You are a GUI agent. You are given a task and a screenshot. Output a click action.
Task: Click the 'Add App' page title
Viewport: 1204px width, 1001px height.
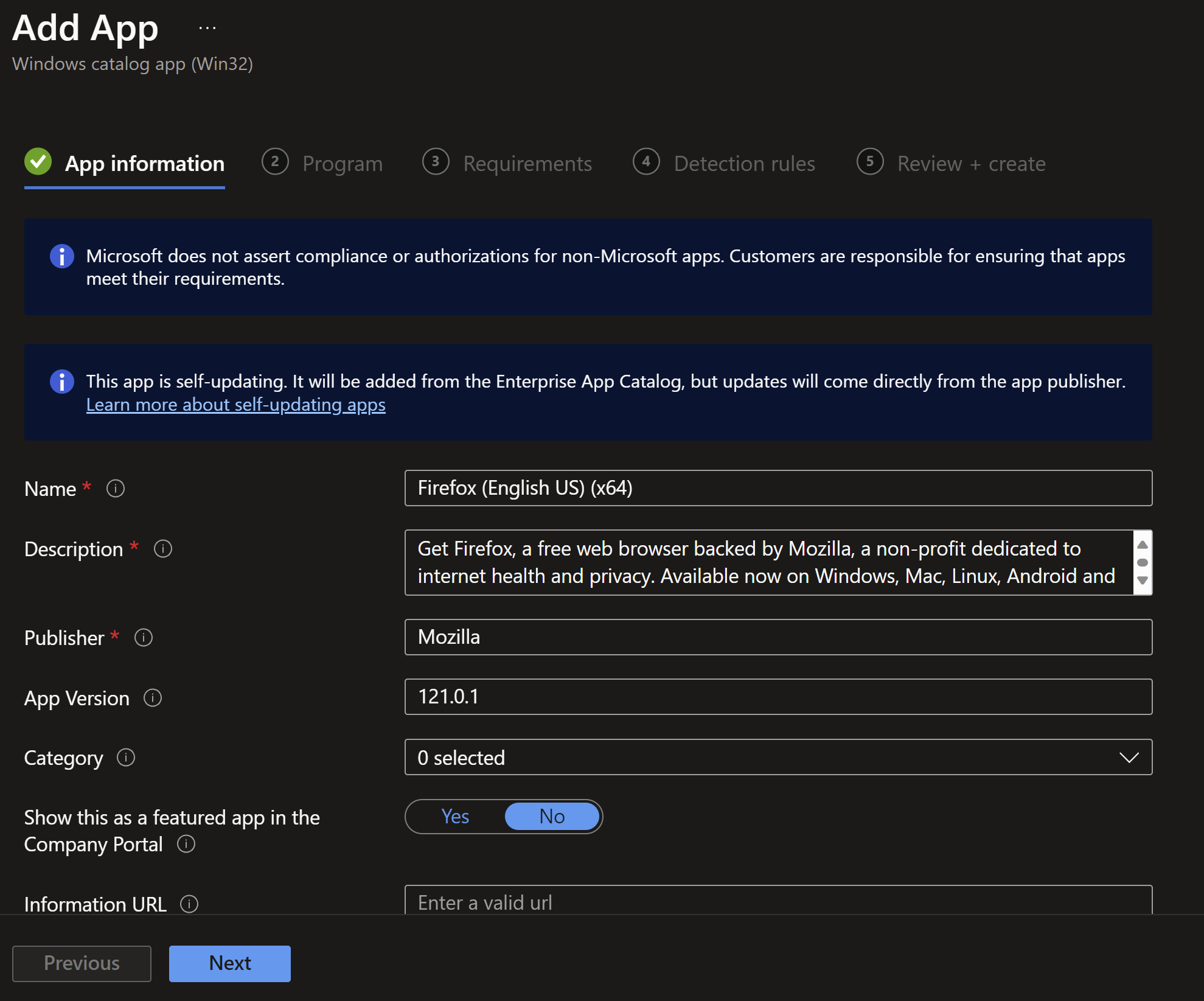pyautogui.click(x=85, y=28)
